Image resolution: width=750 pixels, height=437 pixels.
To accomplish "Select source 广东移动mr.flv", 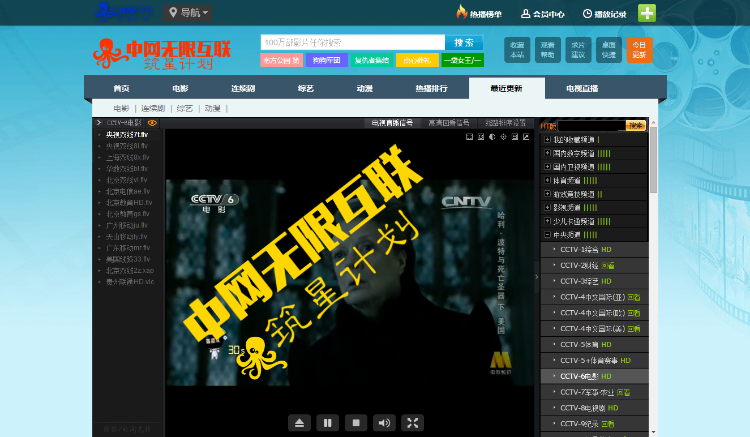I will click(x=128, y=248).
